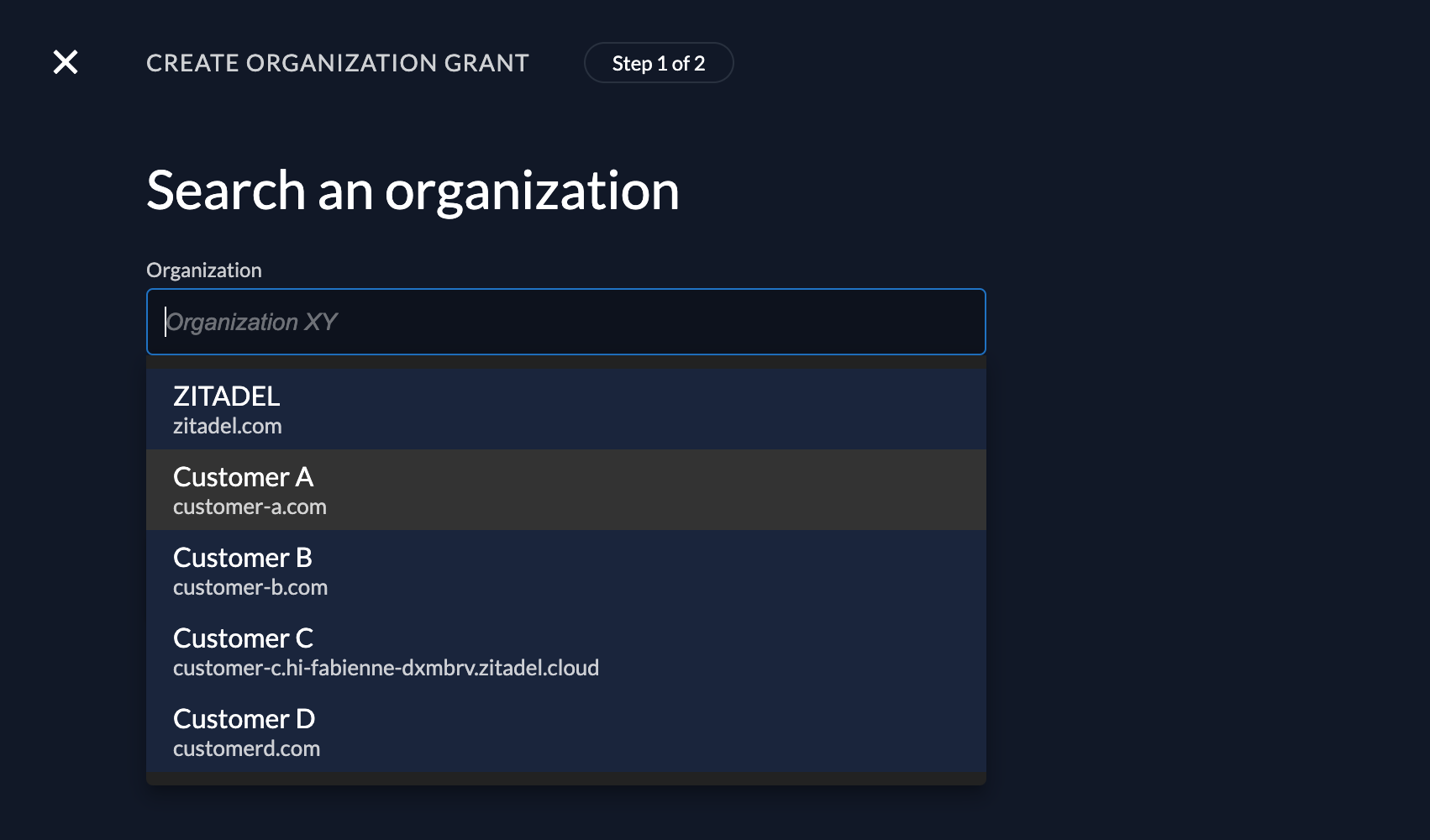Viewport: 1430px width, 840px height.
Task: Click the zitadel.com domain text
Action: [227, 425]
